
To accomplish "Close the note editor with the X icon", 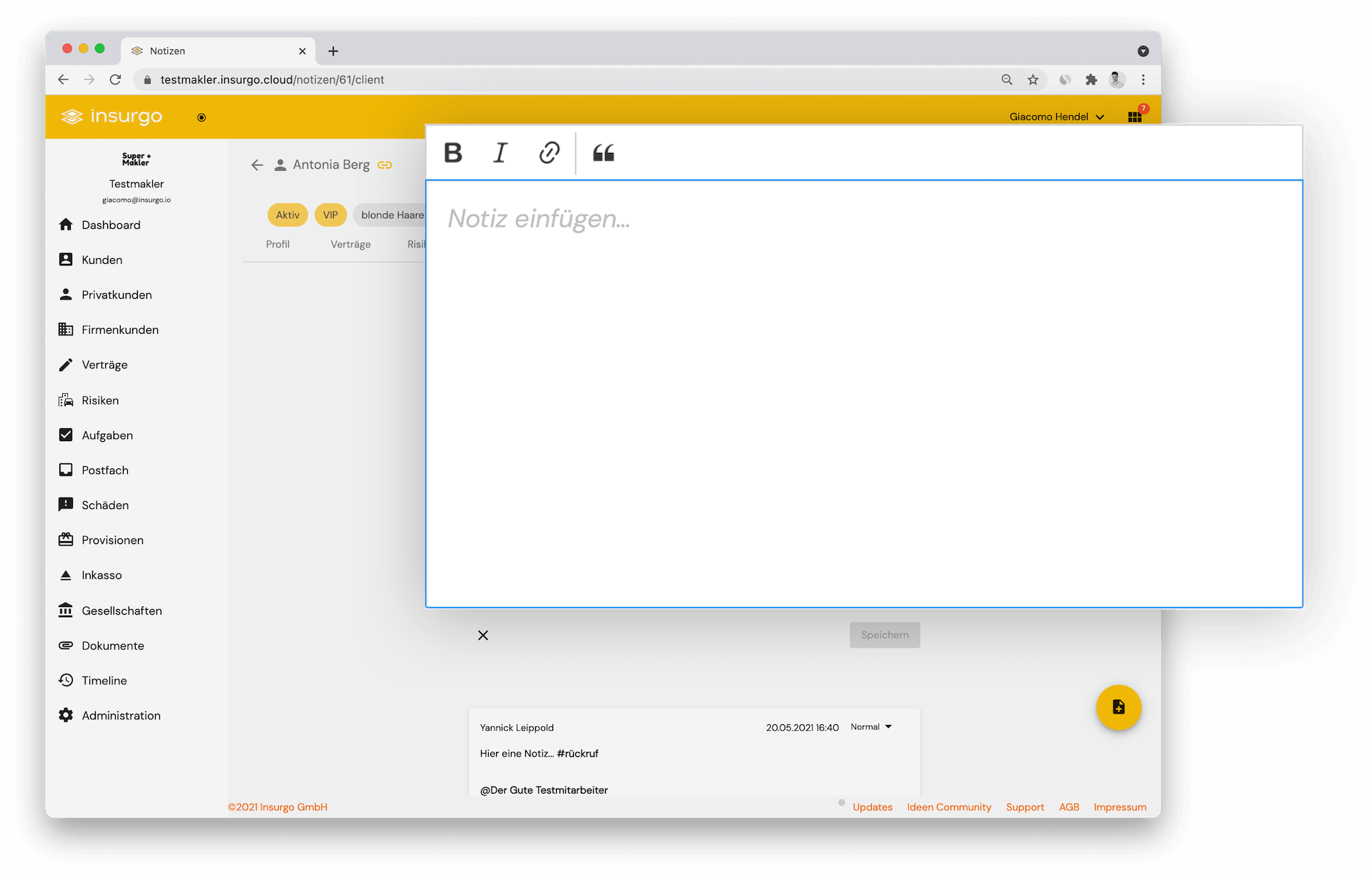I will [483, 635].
